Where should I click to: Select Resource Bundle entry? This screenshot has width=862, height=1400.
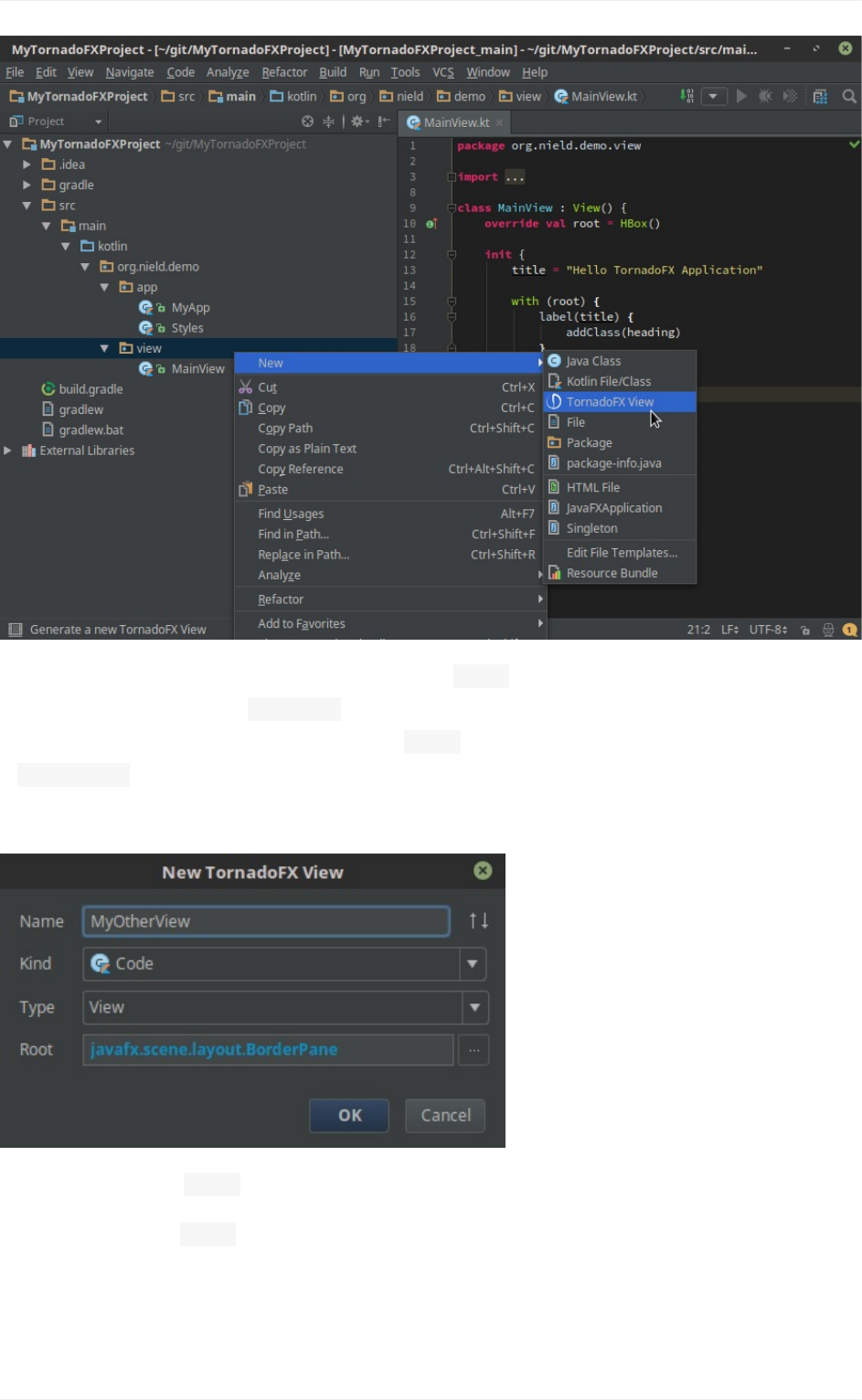click(620, 573)
